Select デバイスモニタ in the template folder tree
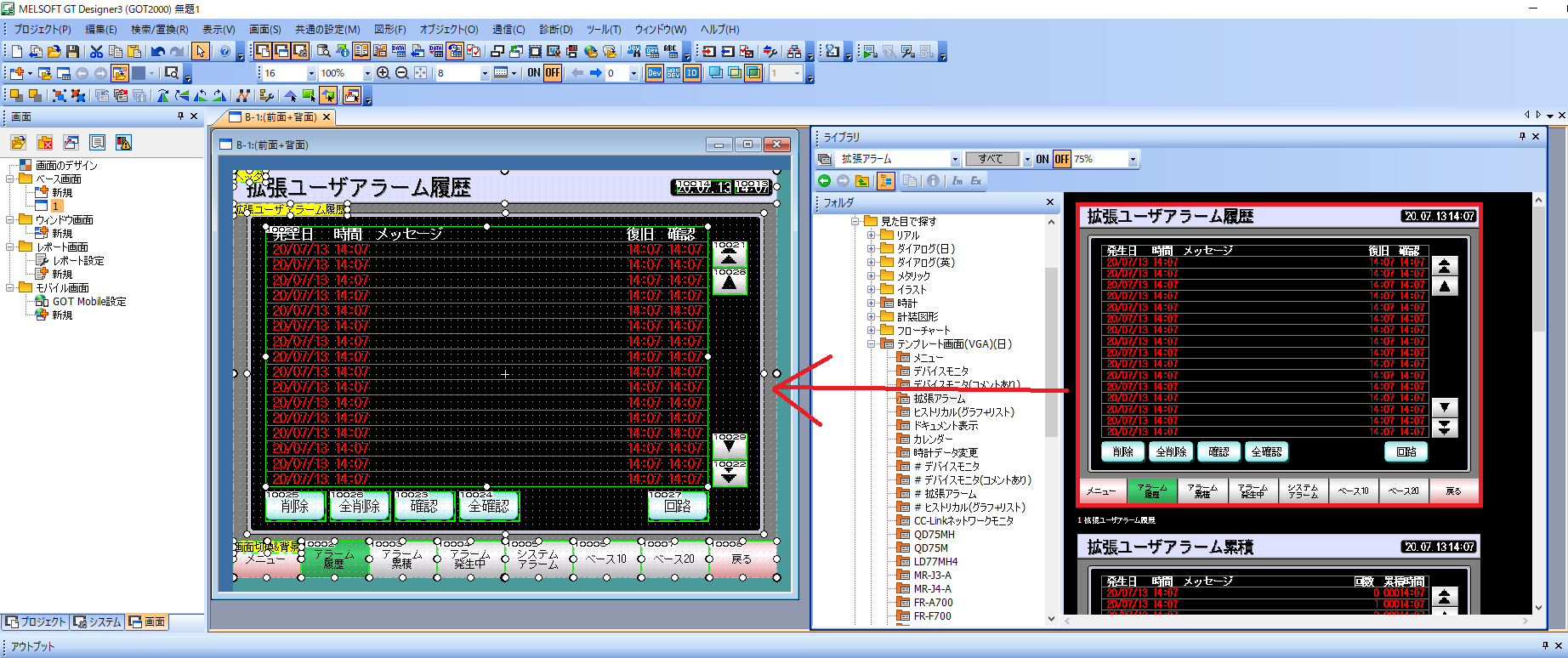 (x=940, y=372)
